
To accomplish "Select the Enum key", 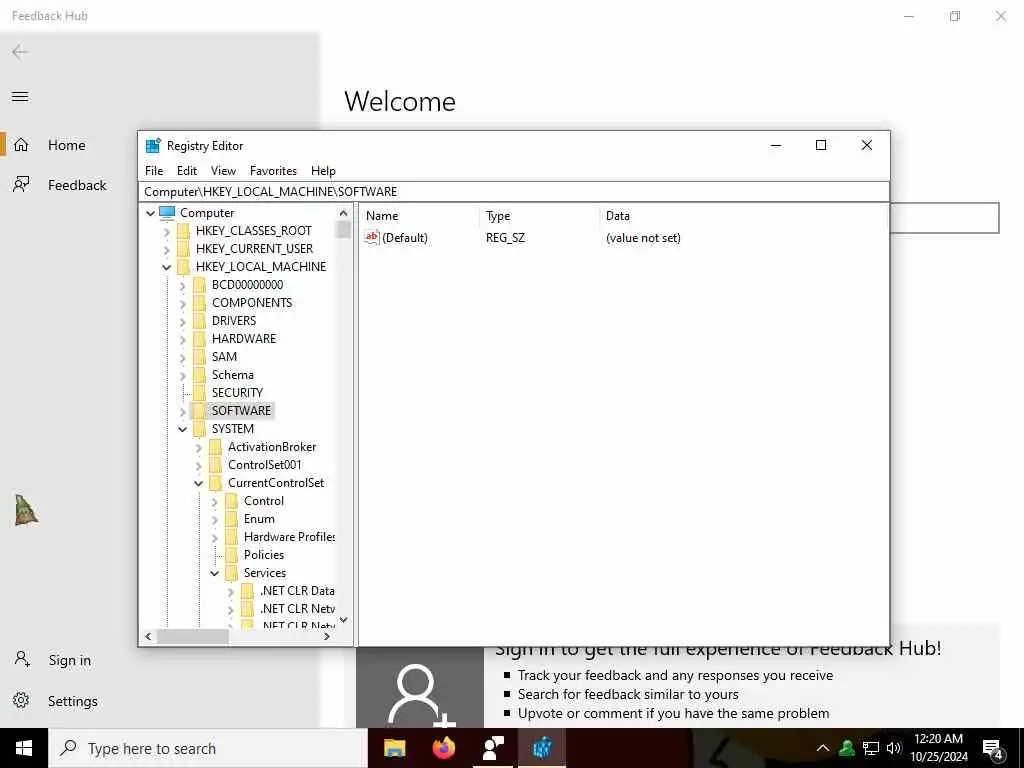I will coord(259,519).
